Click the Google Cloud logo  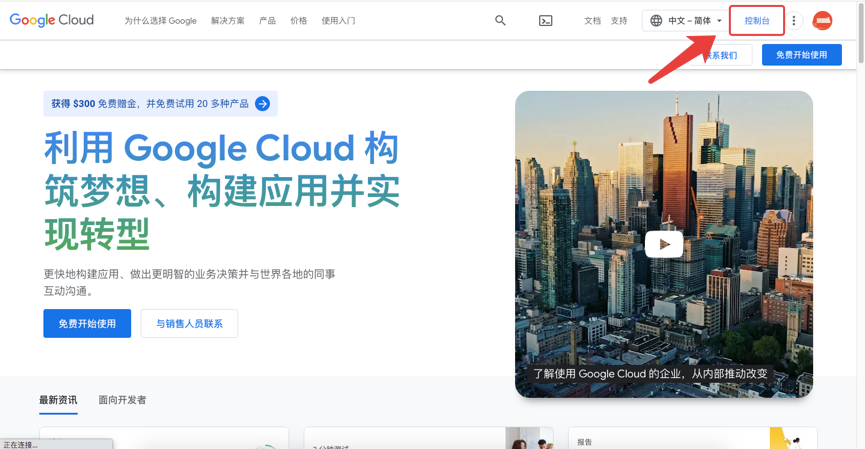(x=52, y=20)
